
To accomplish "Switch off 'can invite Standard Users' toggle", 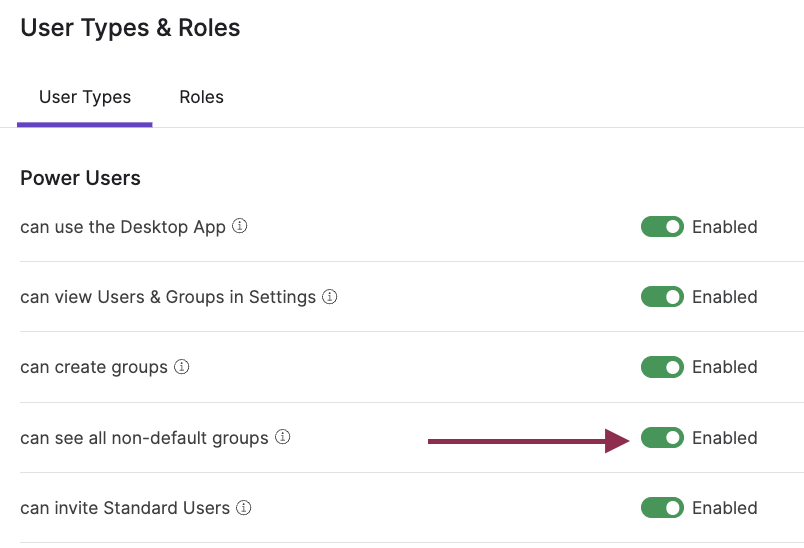I will pos(662,508).
